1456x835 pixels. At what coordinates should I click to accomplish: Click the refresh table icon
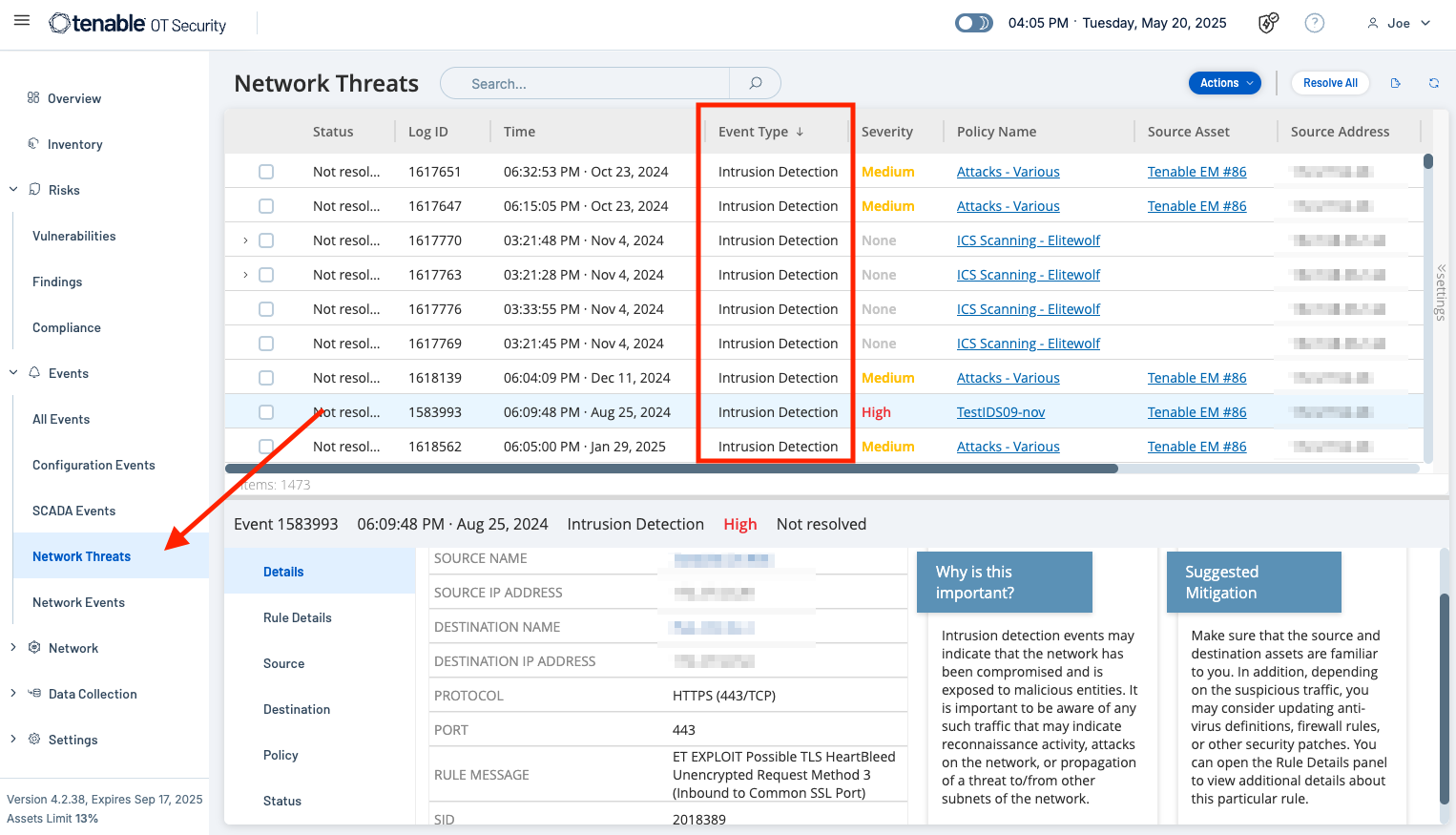pyautogui.click(x=1433, y=83)
